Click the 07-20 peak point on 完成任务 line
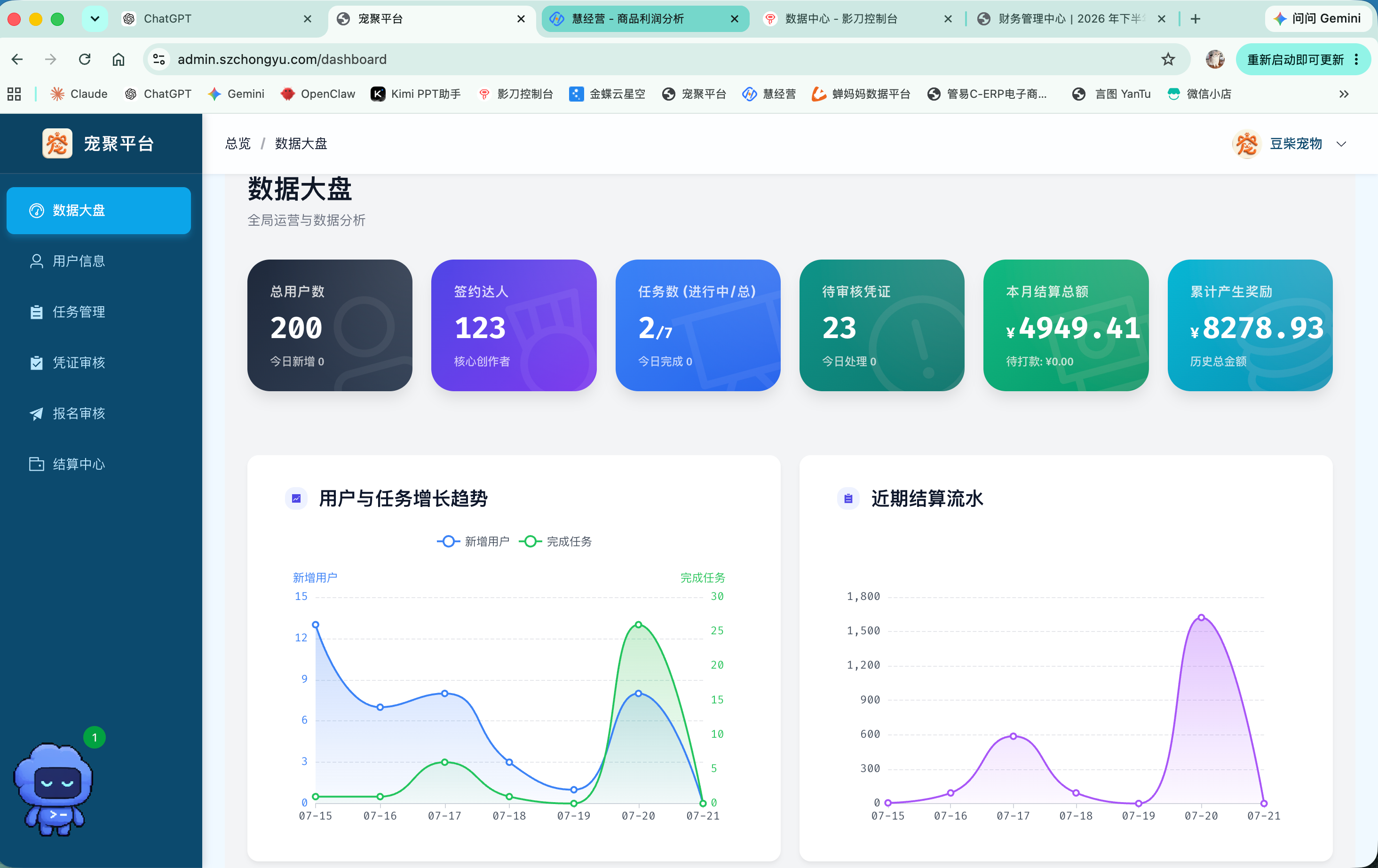The image size is (1378, 868). click(639, 624)
